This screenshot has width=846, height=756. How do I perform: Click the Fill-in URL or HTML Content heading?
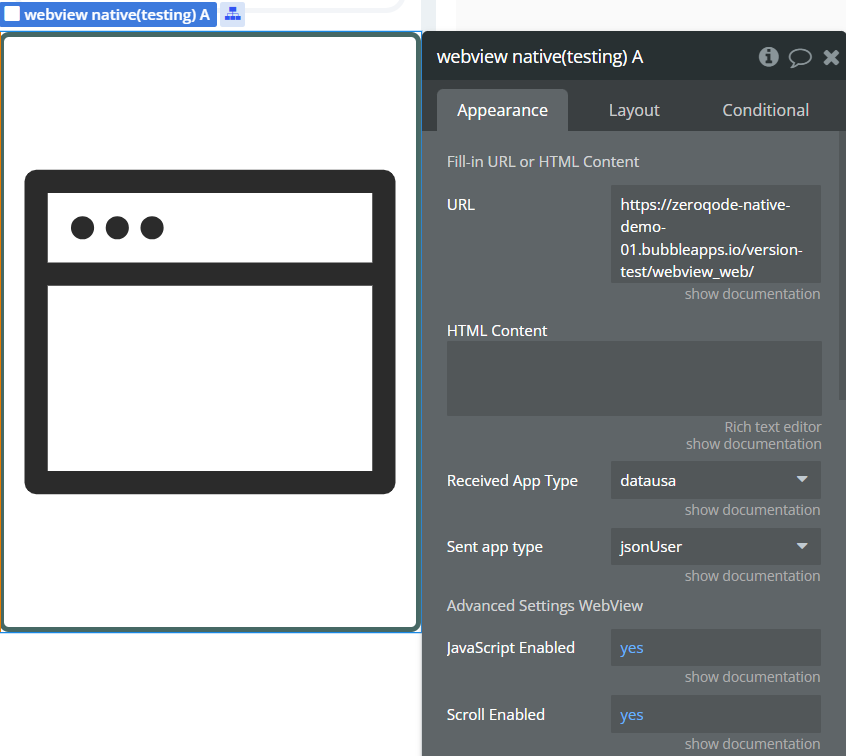[x=542, y=162]
